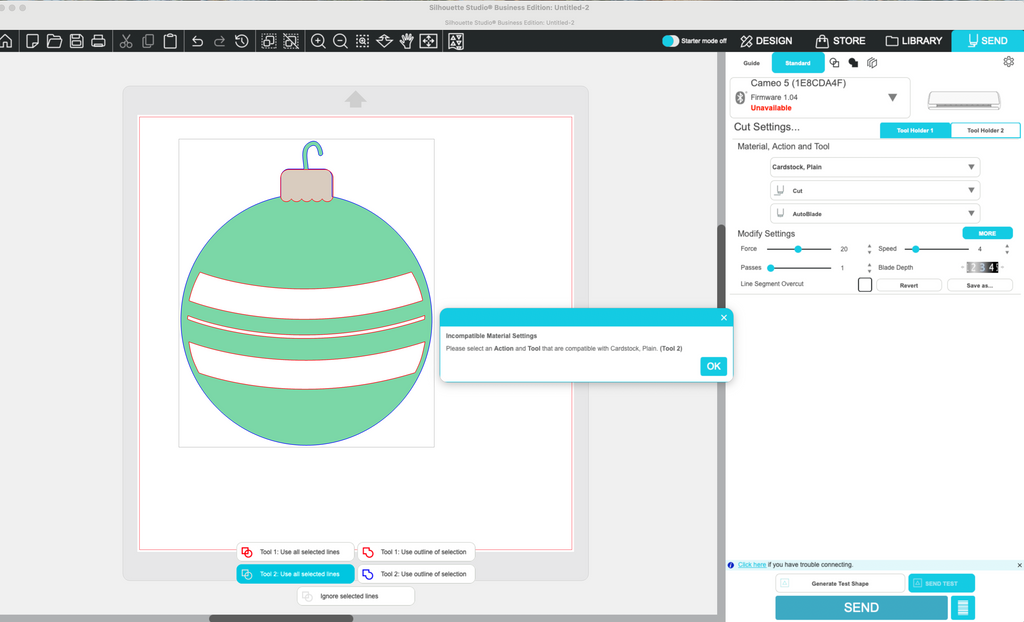This screenshot has width=1024, height=622.
Task: Open the SEND tab
Action: click(987, 41)
